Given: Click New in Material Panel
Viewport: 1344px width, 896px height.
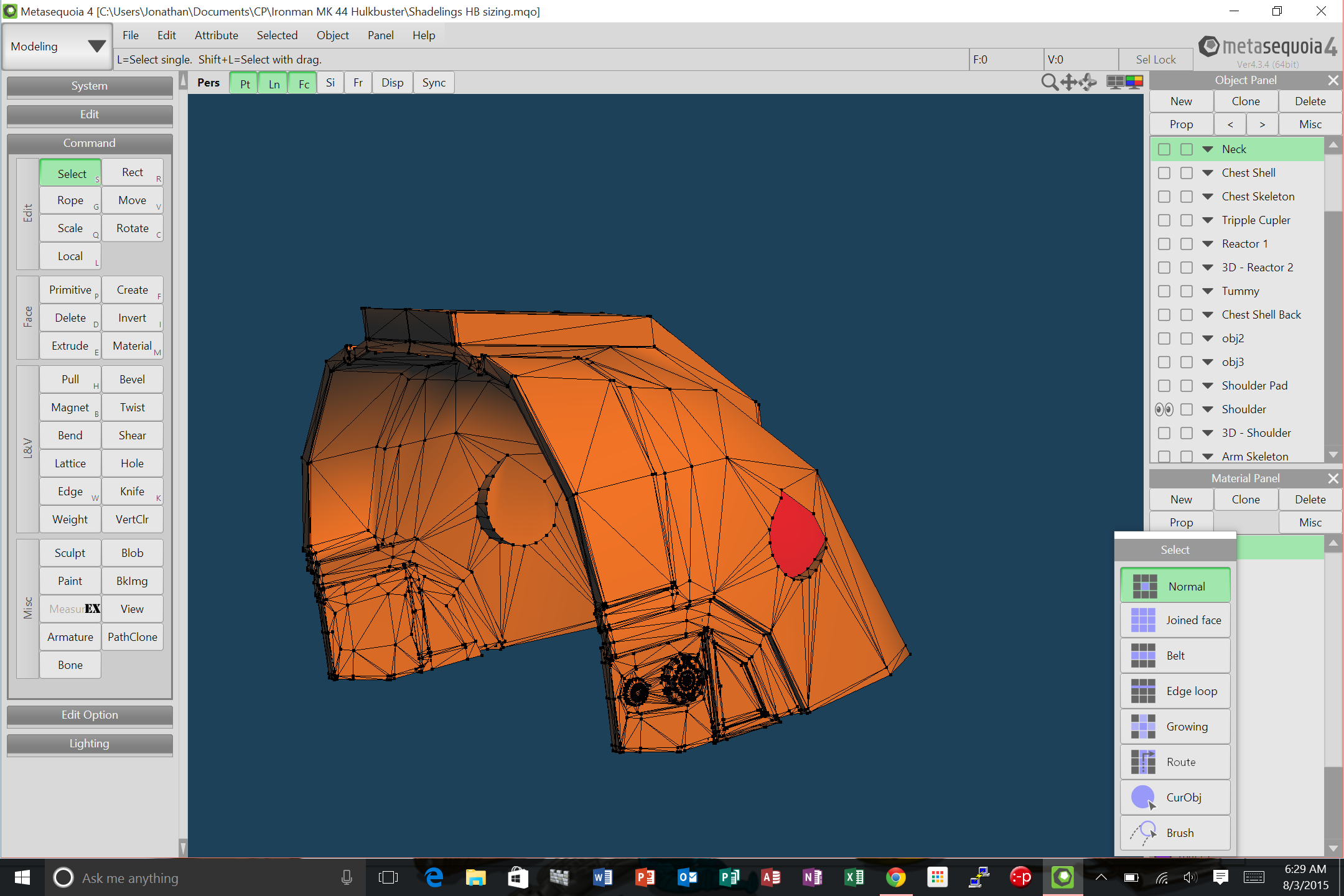Looking at the screenshot, I should [x=1181, y=500].
